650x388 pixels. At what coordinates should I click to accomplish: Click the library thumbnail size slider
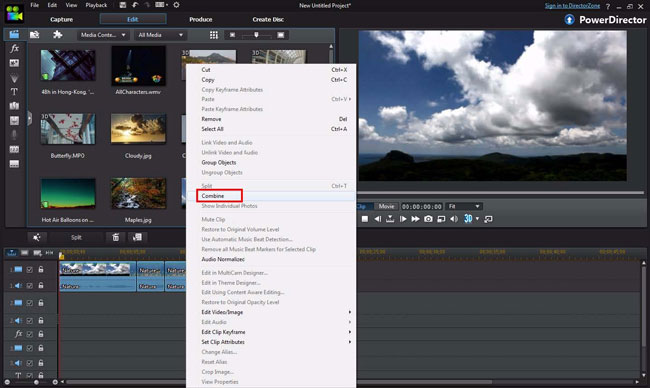pos(256,35)
